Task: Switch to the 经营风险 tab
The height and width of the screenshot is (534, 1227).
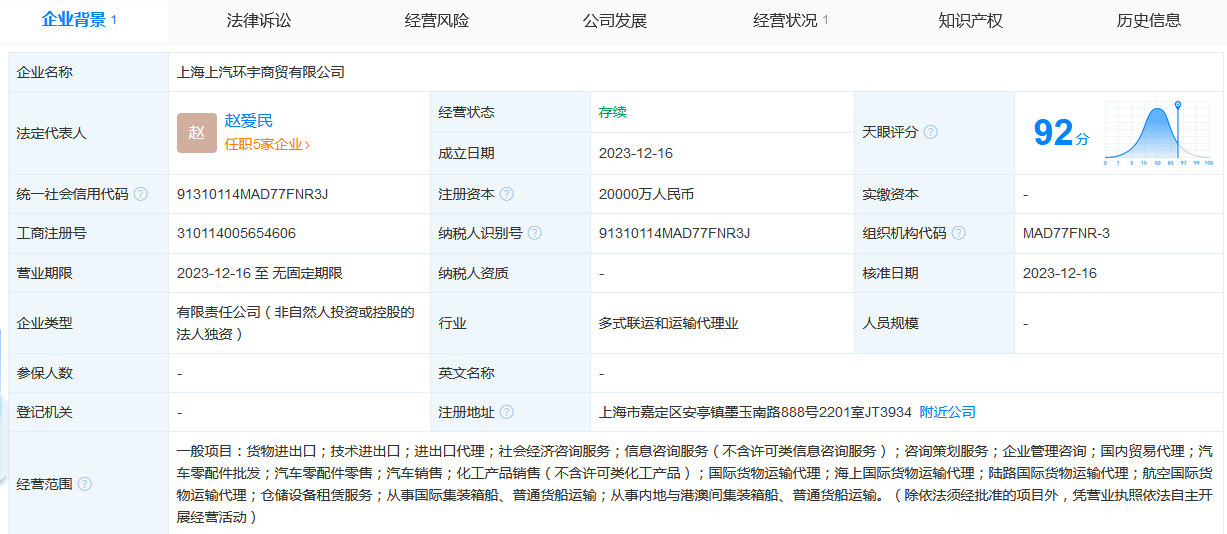Action: tap(436, 20)
